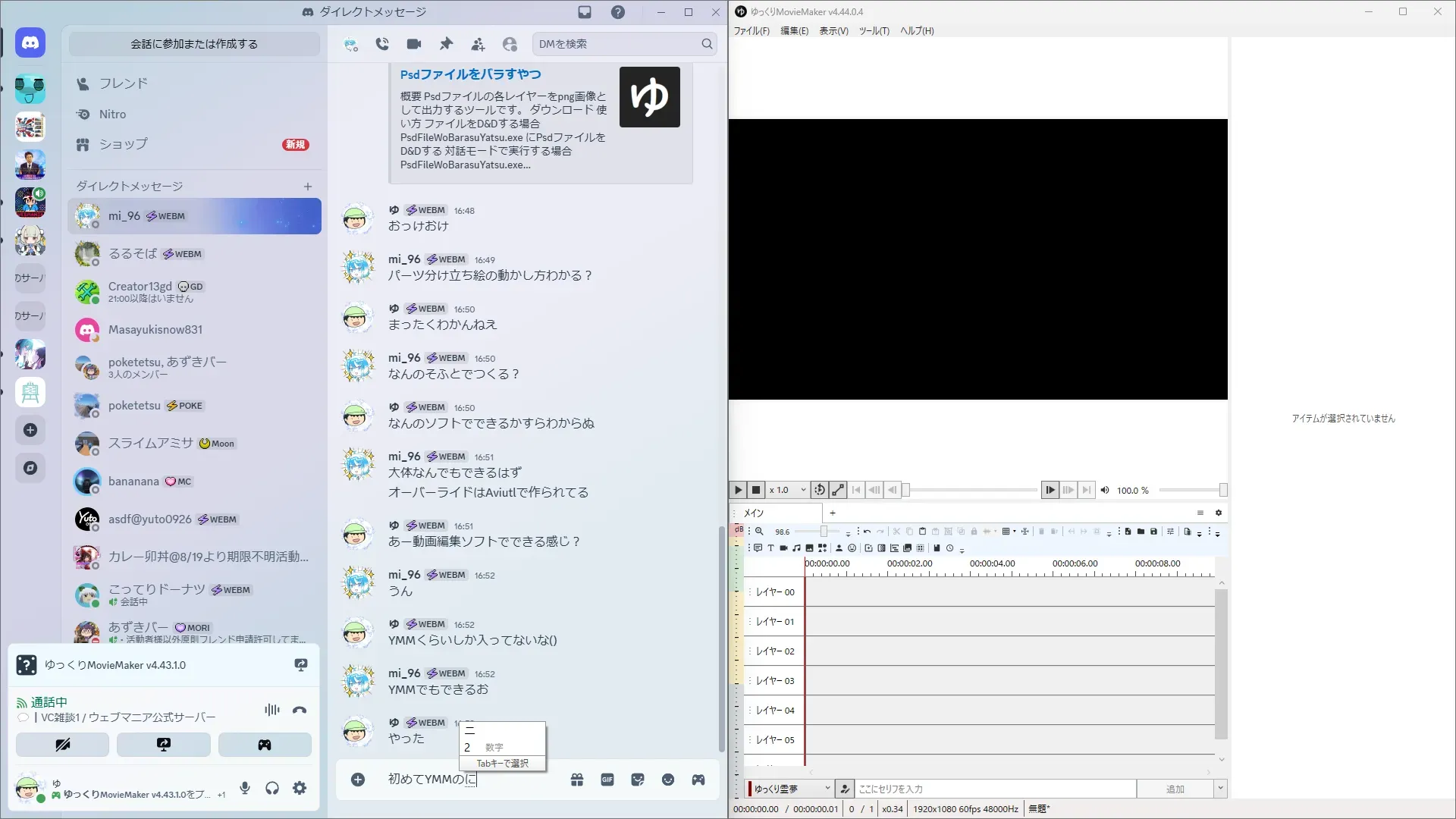1456x819 pixels.
Task: Add a new timeline tab with plus
Action: 832,513
